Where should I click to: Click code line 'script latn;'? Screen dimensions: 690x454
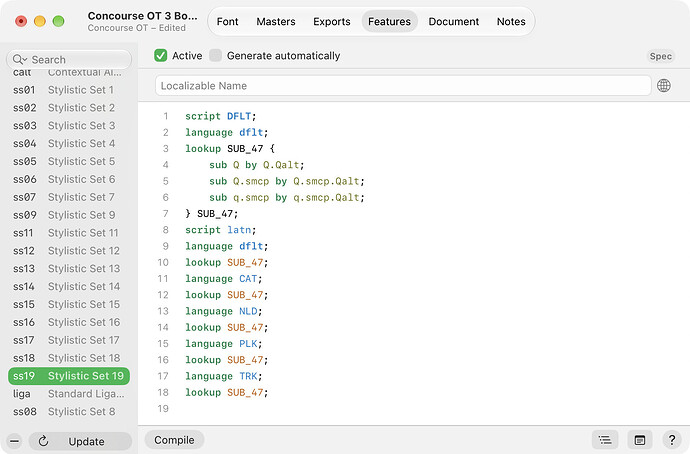220,230
